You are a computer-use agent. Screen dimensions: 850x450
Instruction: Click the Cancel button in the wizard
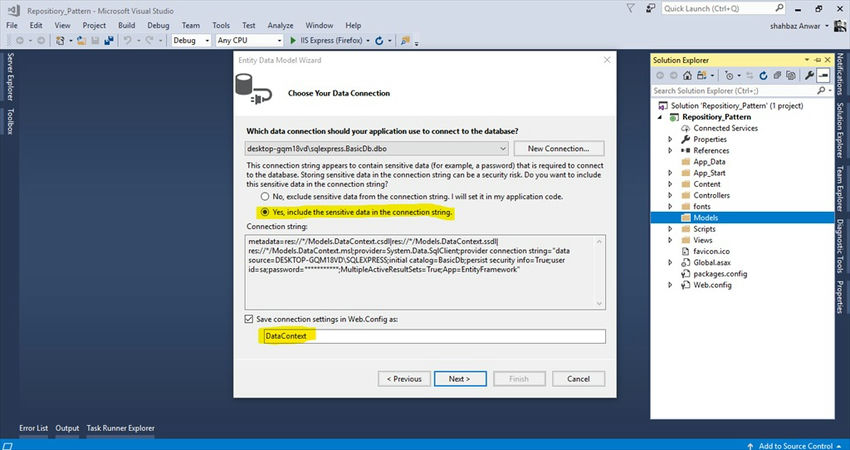tap(578, 379)
